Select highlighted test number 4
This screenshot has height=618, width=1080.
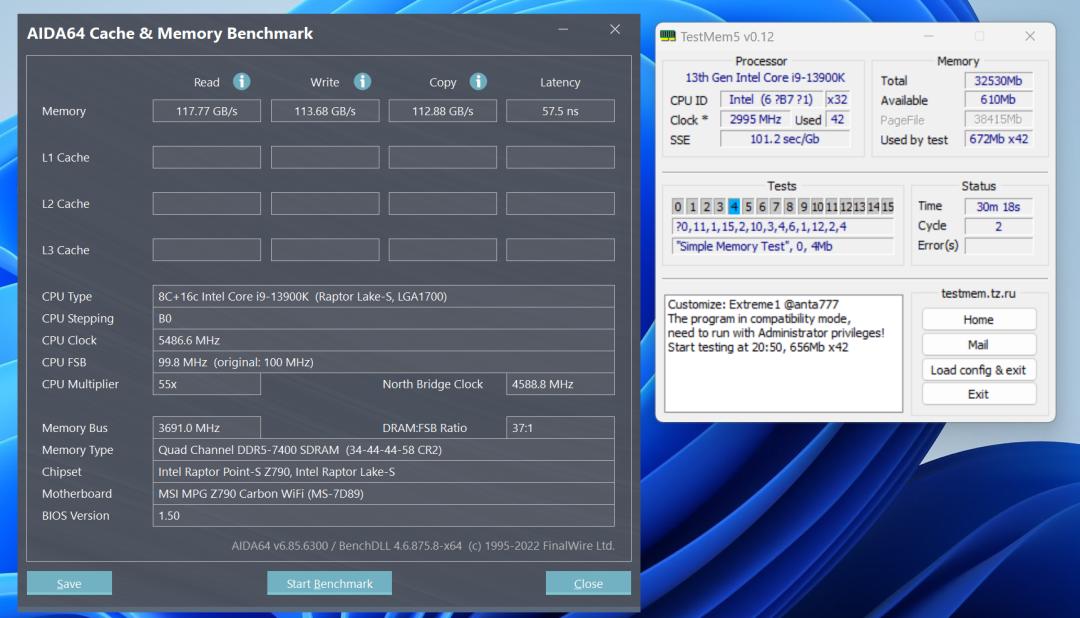734,207
